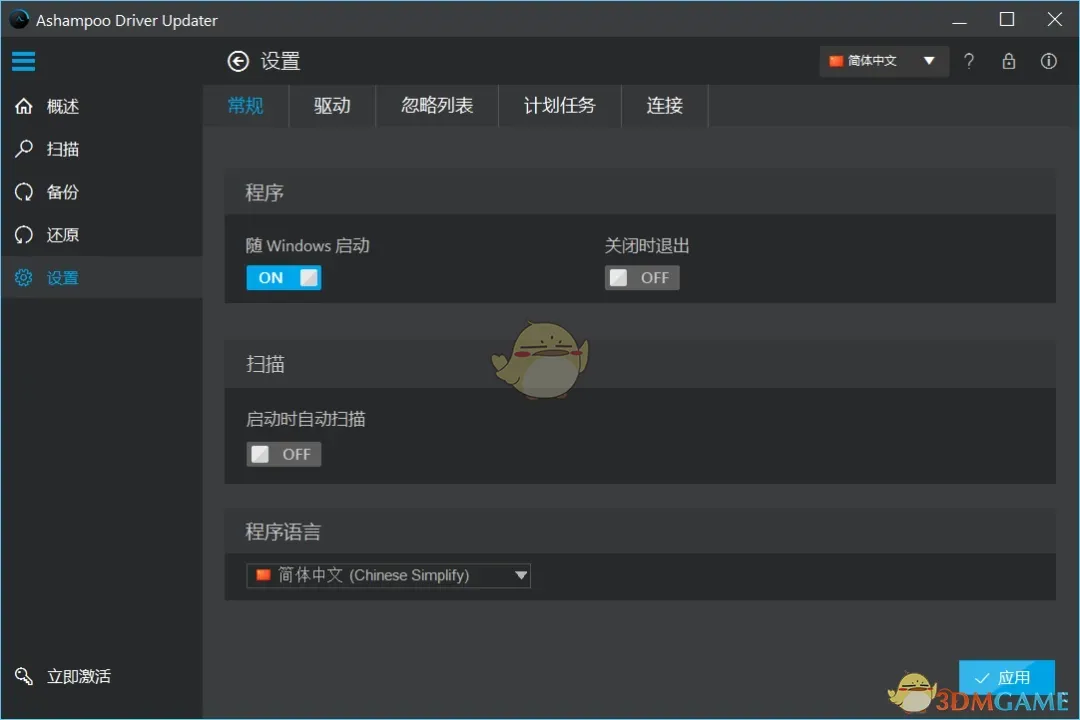Screen dimensions: 1080x720
Task: Click the 立即激活 activation link
Action: 78,676
